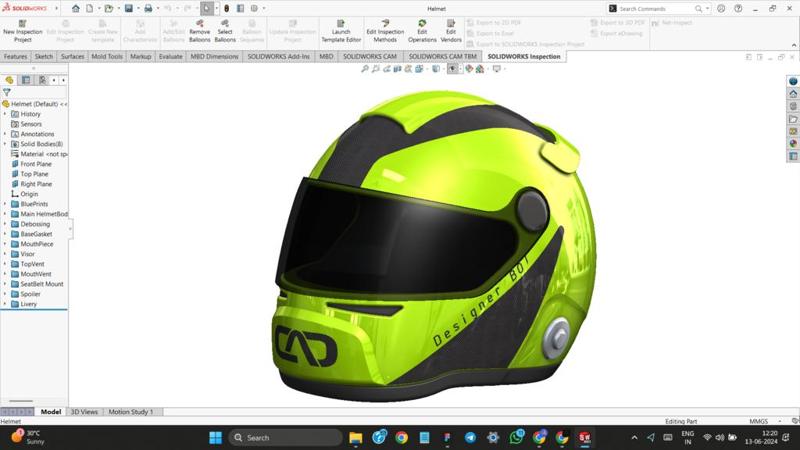Viewport: 800px width, 450px height.
Task: Save the Helmet part with the Save icon
Action: pos(129,8)
